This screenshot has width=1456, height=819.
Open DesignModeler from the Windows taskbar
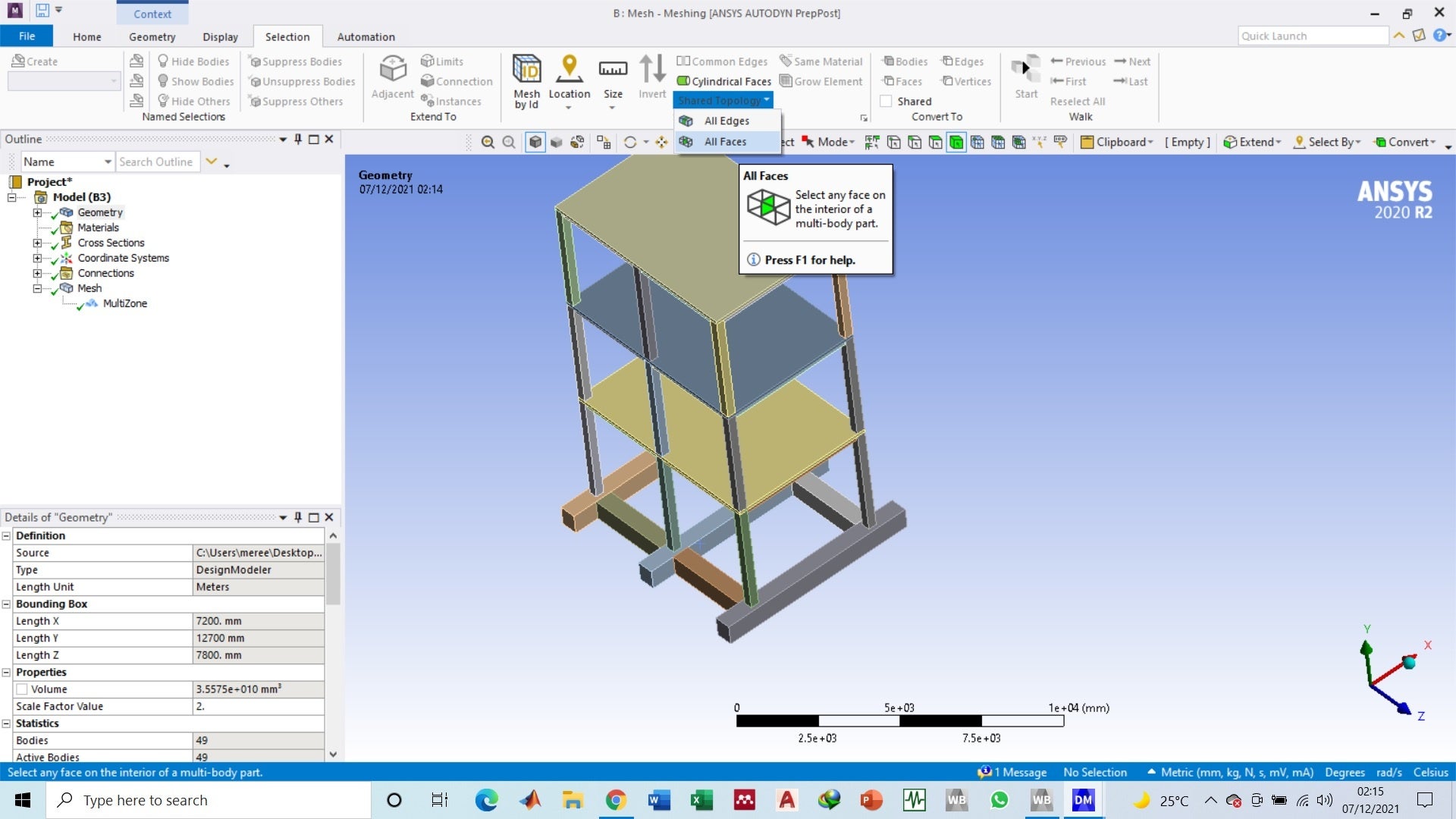1083,800
